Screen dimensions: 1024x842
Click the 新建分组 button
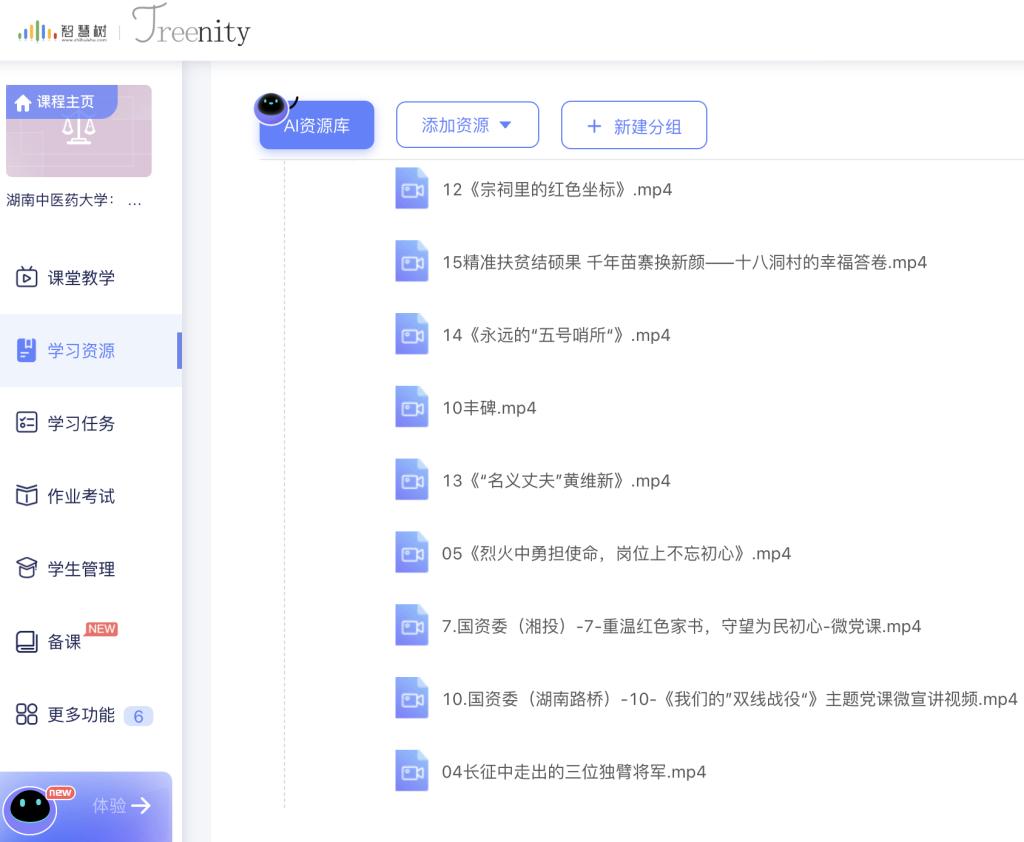634,126
